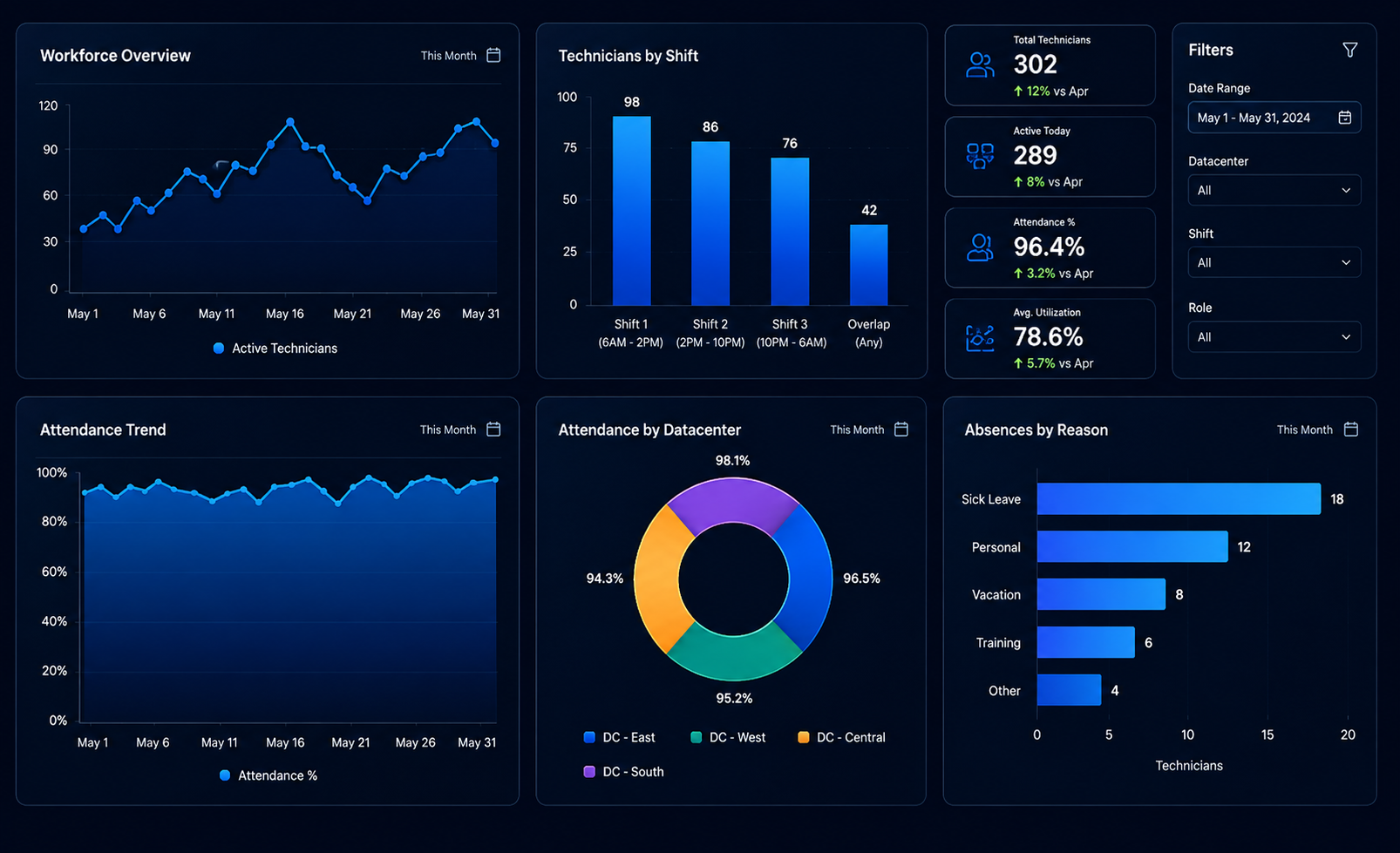Image resolution: width=1400 pixels, height=853 pixels.
Task: Click green up arrow beside 5.7% vs Apr
Action: click(1018, 363)
